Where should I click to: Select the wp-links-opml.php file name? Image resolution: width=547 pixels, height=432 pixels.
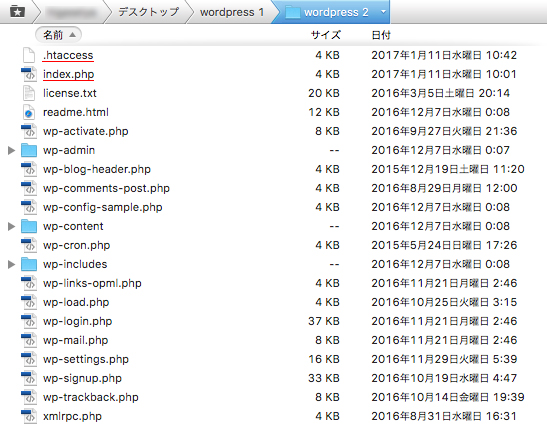point(92,283)
